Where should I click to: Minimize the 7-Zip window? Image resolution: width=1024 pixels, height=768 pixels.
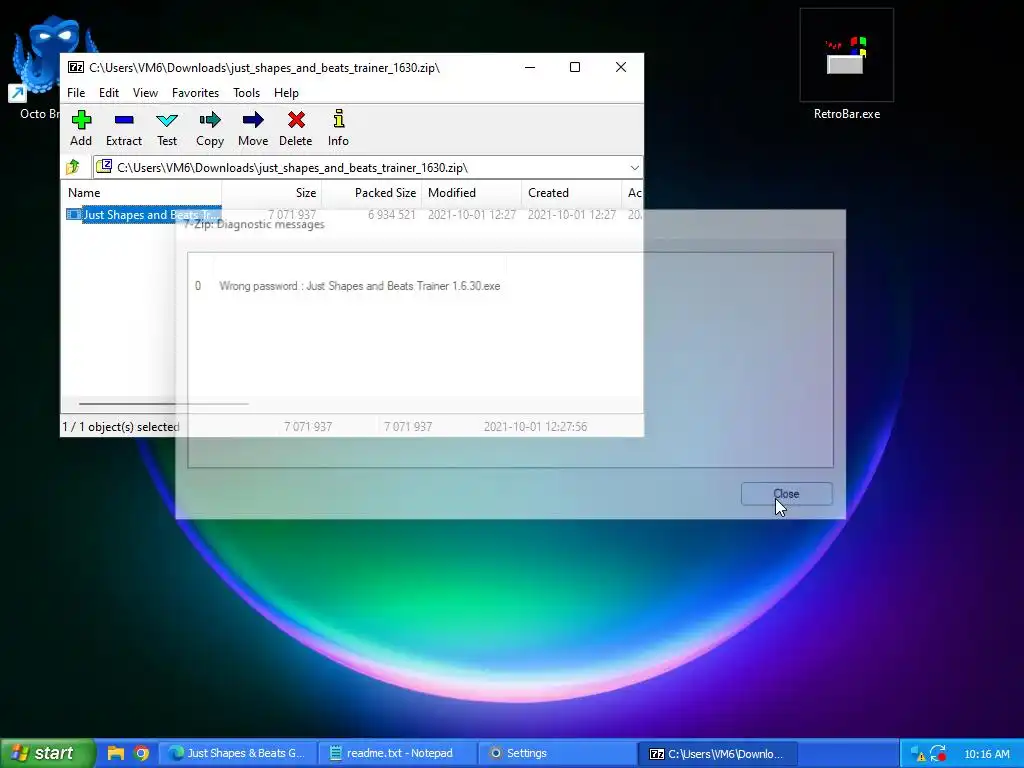(530, 67)
